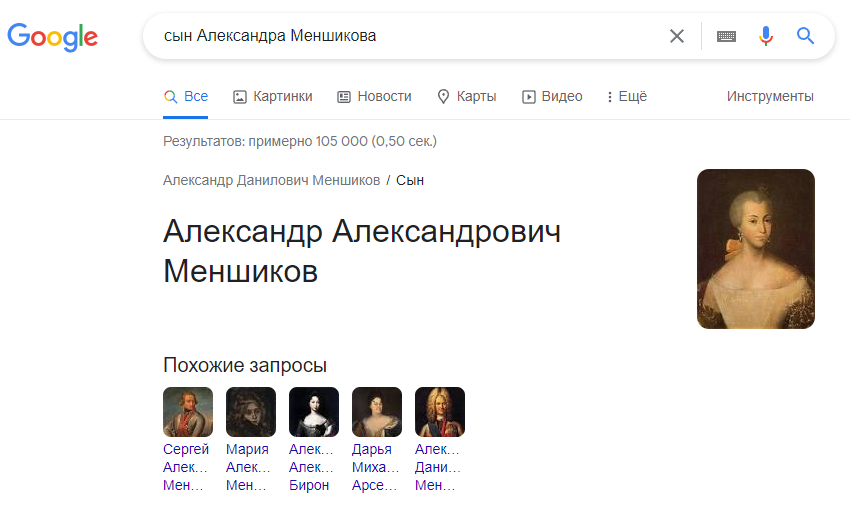Select the Все results tab
Image resolution: width=850 pixels, height=508 pixels.
coord(185,97)
